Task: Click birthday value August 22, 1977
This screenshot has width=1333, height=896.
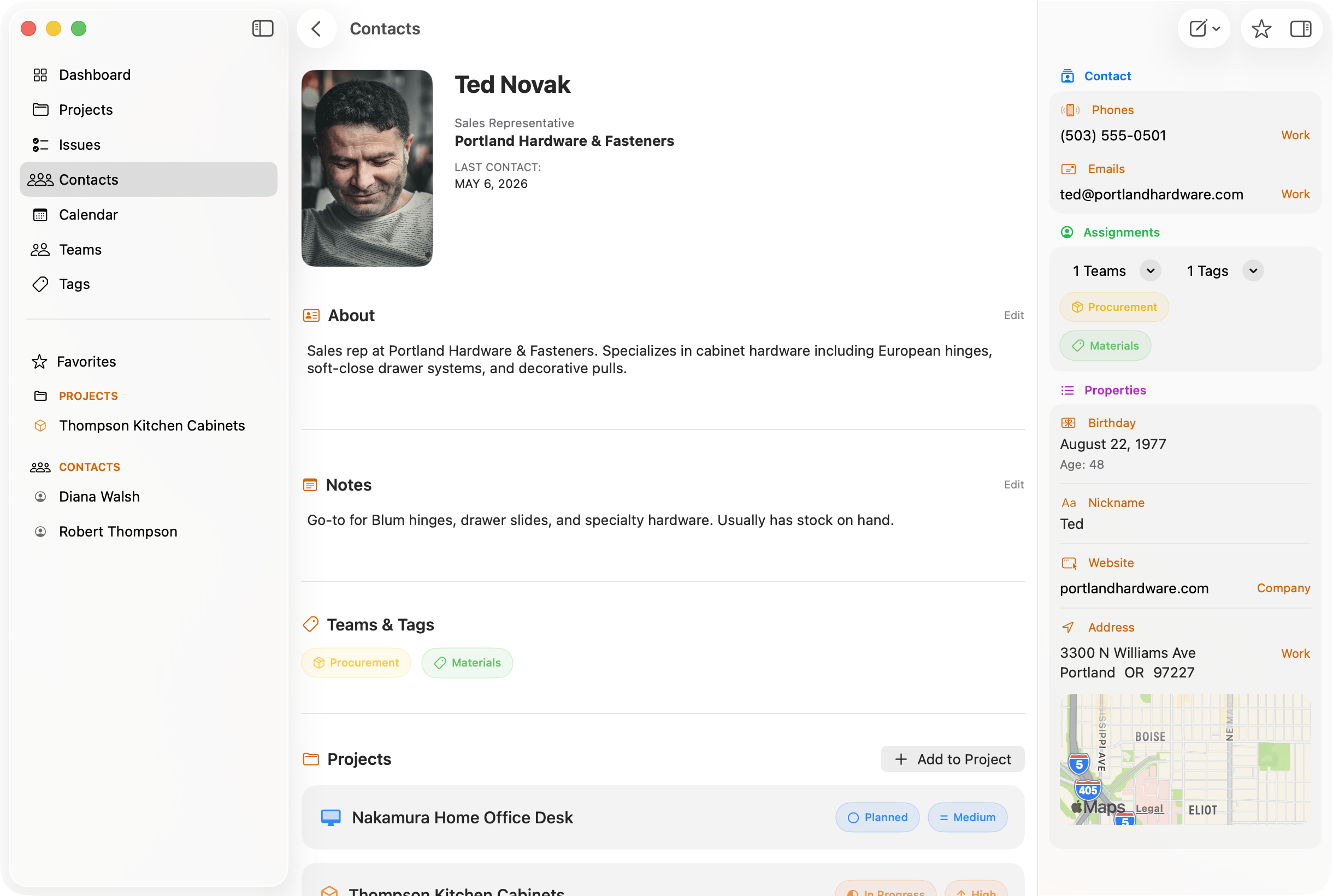Action: pyautogui.click(x=1113, y=444)
